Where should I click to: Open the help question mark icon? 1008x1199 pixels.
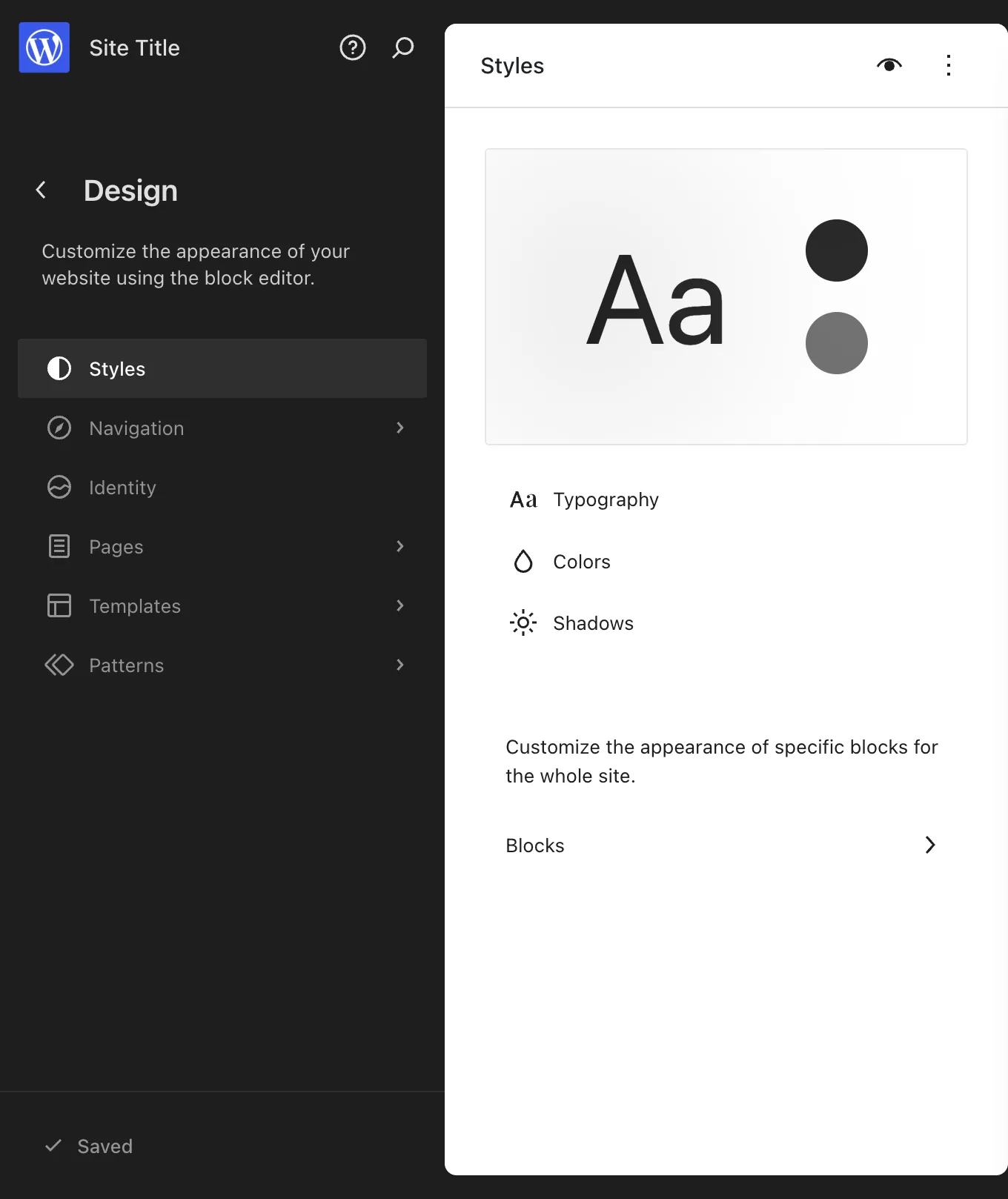pos(353,47)
